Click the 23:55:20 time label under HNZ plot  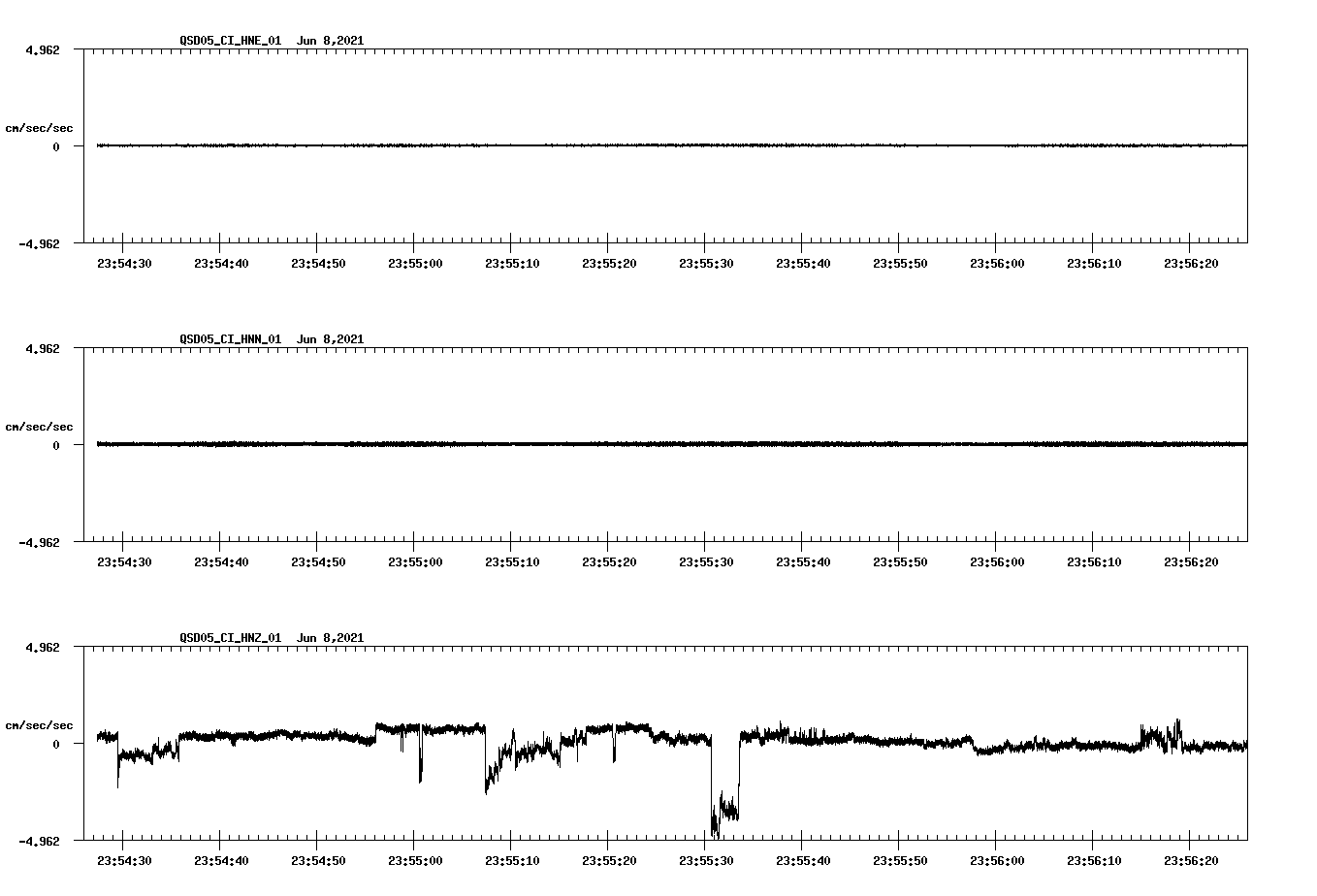click(x=609, y=860)
